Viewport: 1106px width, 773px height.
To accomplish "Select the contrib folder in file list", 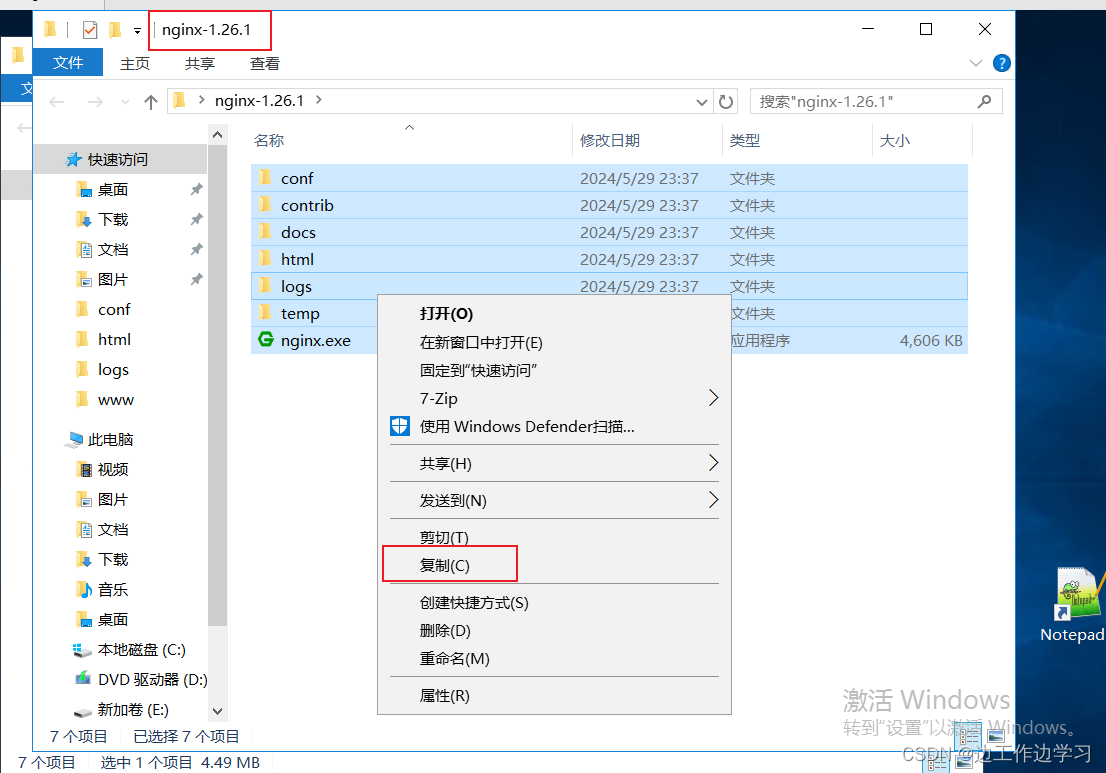I will (x=609, y=205).
